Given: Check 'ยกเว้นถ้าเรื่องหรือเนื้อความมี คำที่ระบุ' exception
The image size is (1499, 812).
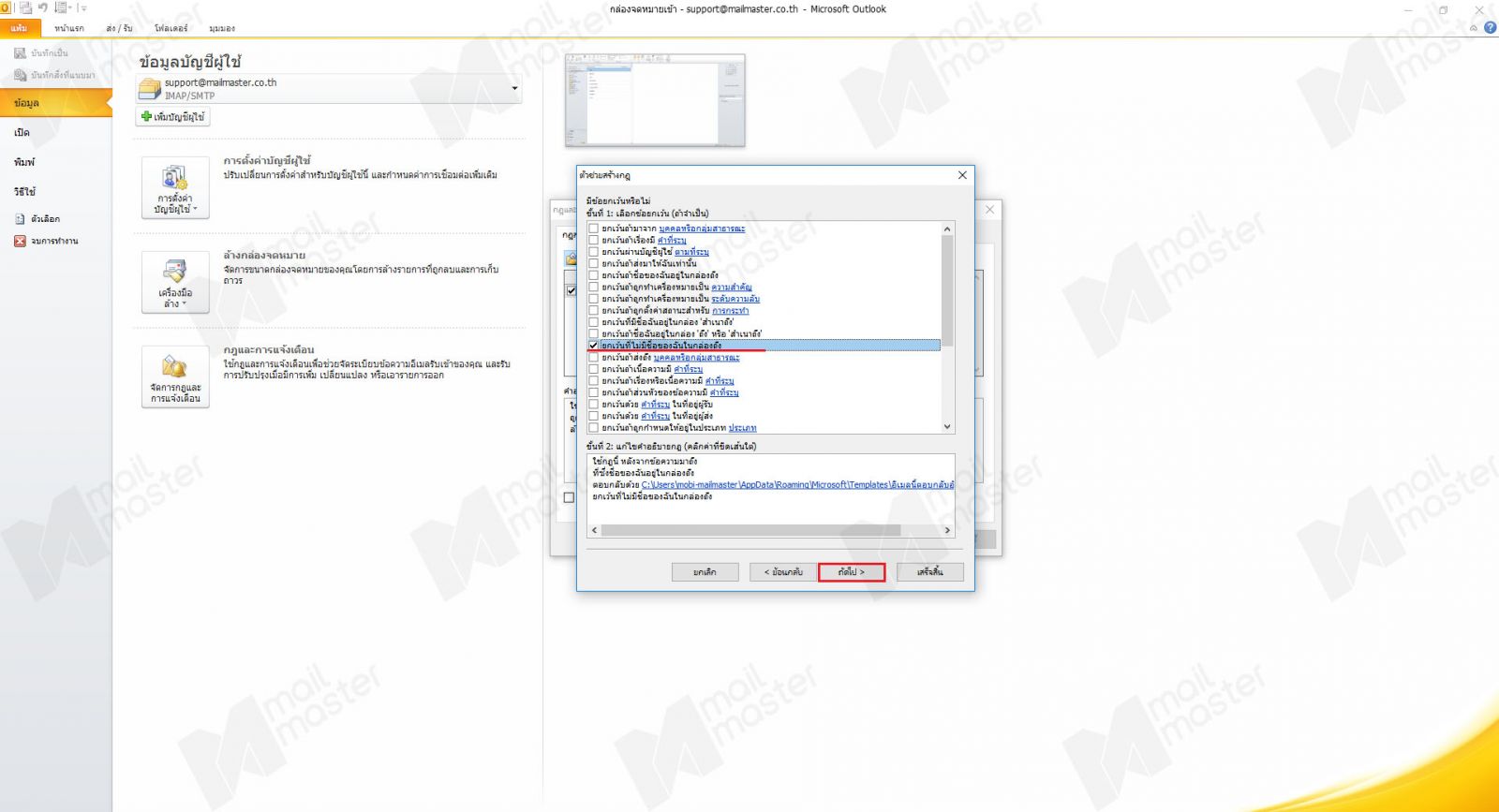Looking at the screenshot, I should coord(593,380).
